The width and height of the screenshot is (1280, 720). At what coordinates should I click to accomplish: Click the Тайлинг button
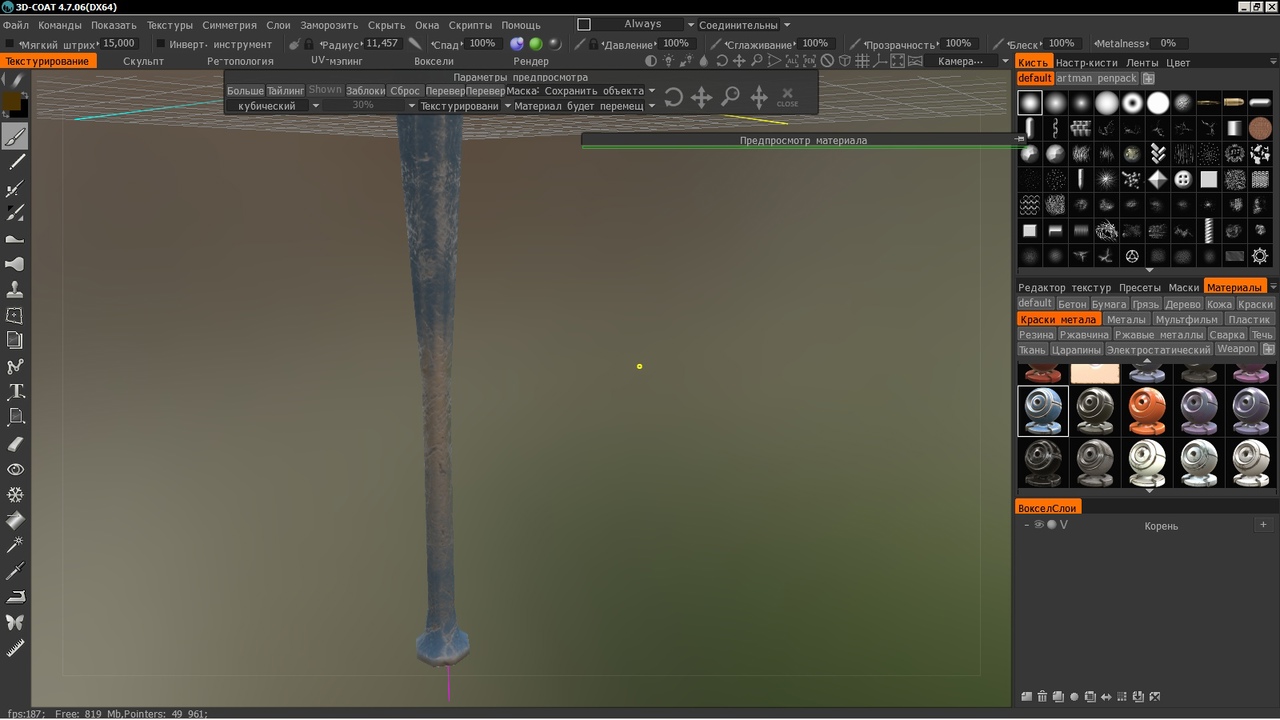[x=285, y=91]
